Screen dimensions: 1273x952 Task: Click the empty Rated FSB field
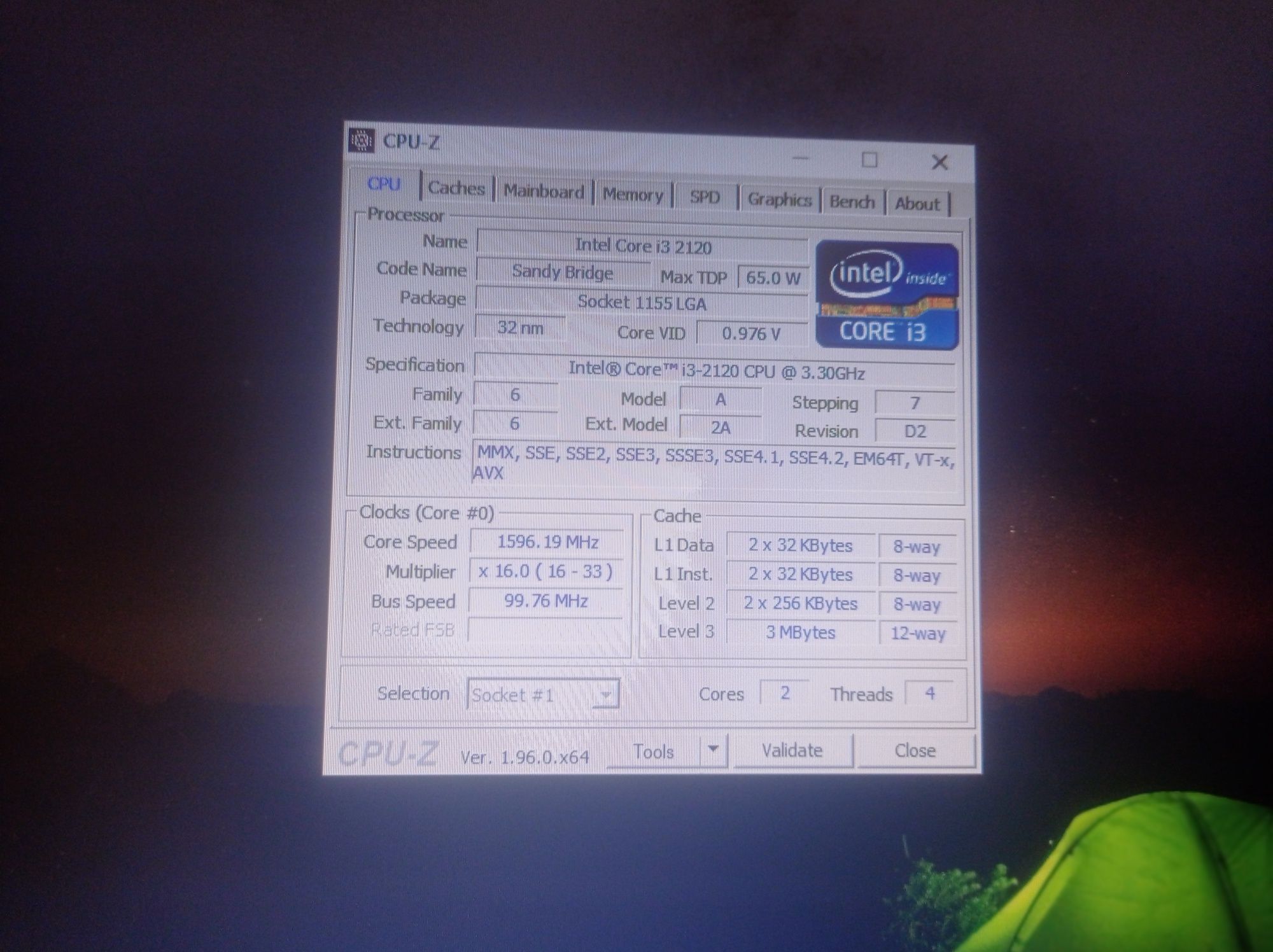pos(545,630)
